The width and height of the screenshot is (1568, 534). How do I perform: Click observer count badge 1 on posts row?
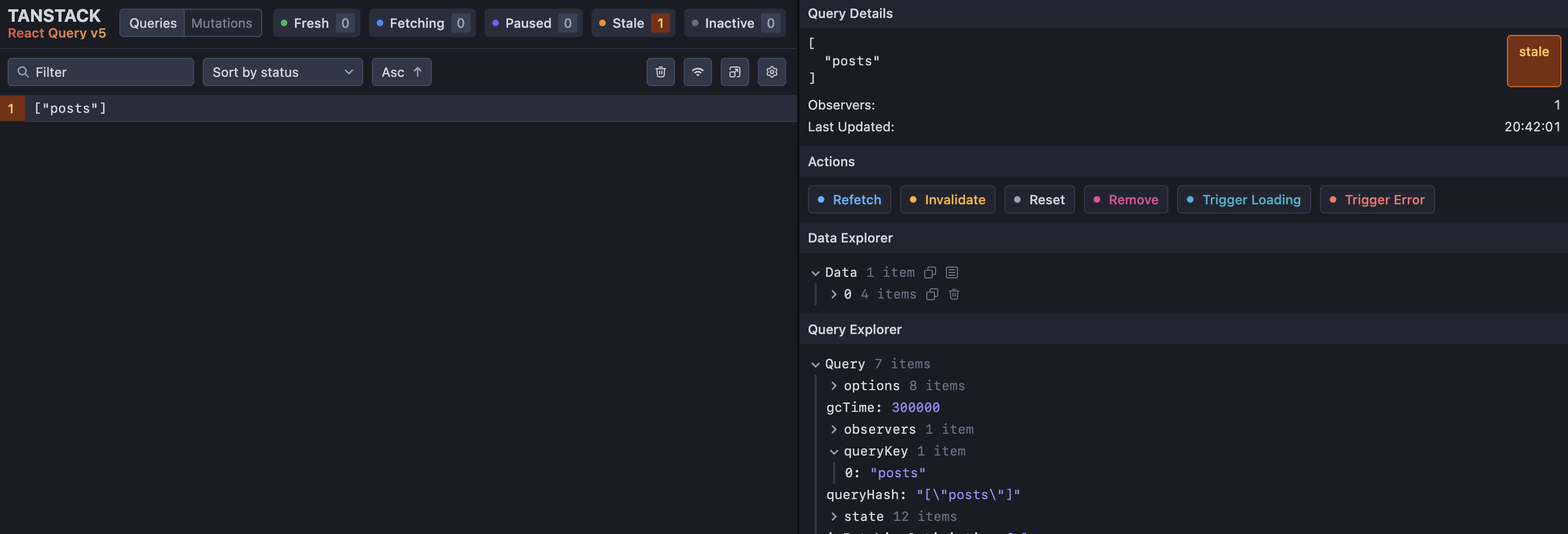coord(11,108)
